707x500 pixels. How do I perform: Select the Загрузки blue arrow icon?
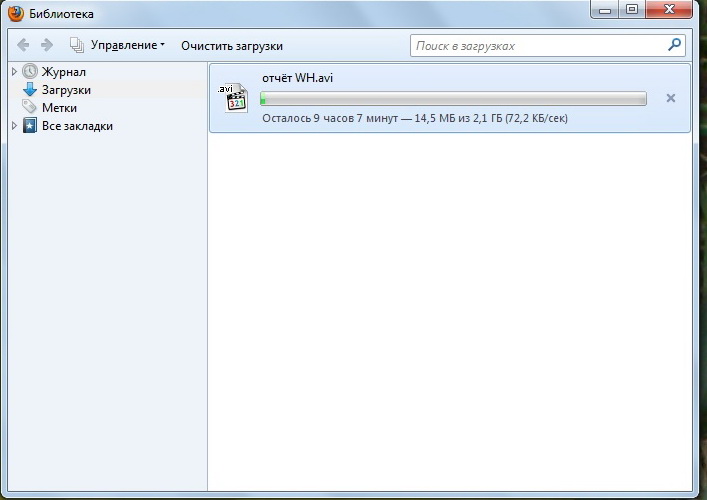tap(30, 89)
